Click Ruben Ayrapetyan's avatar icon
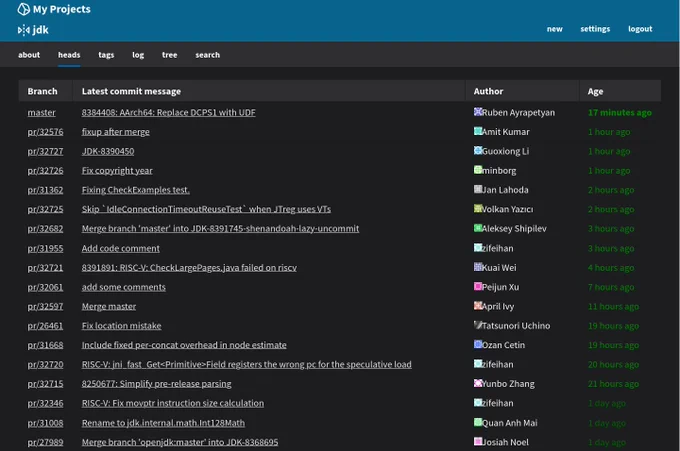 [478, 112]
